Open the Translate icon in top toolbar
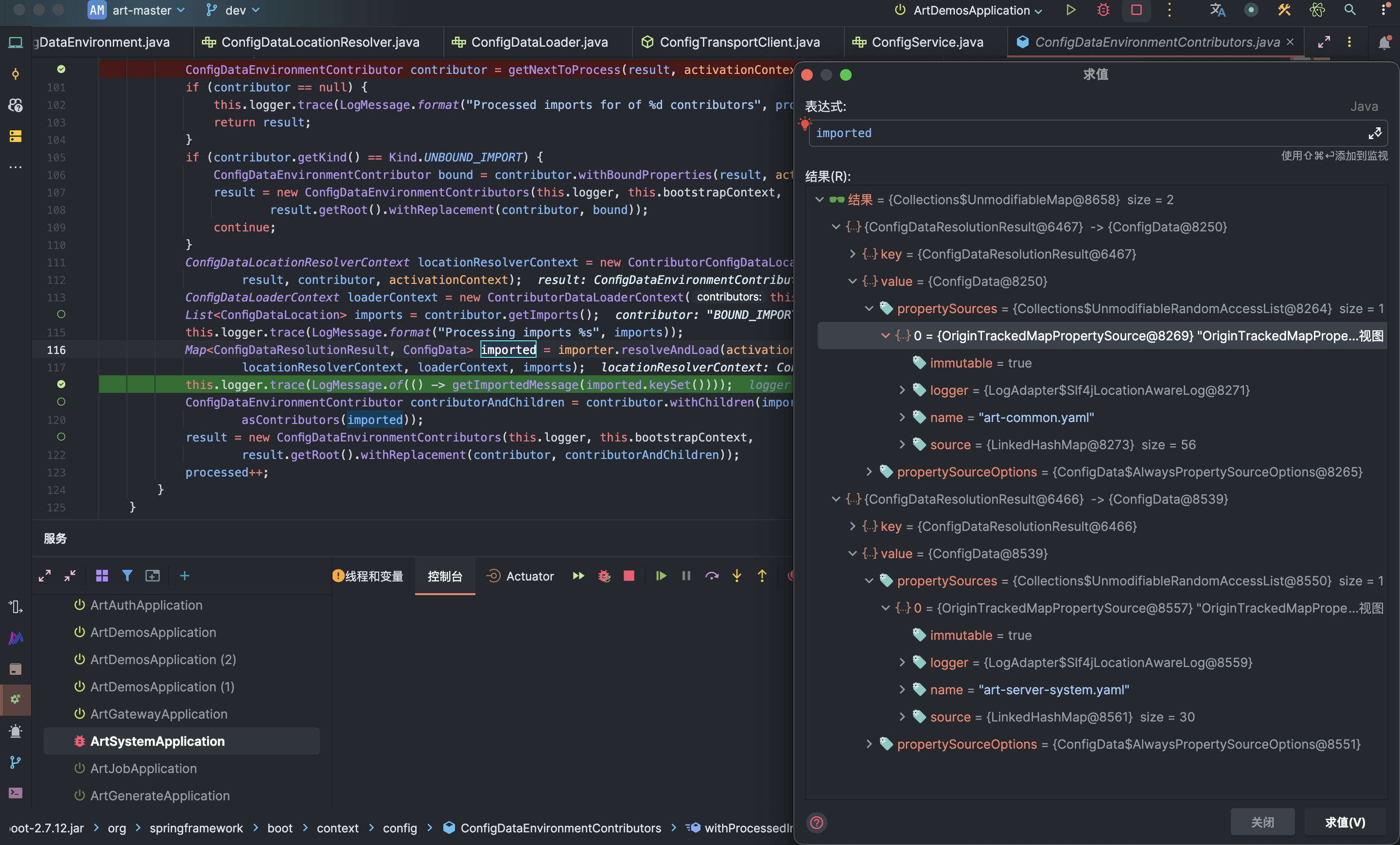The image size is (1400, 845). coord(1217,10)
